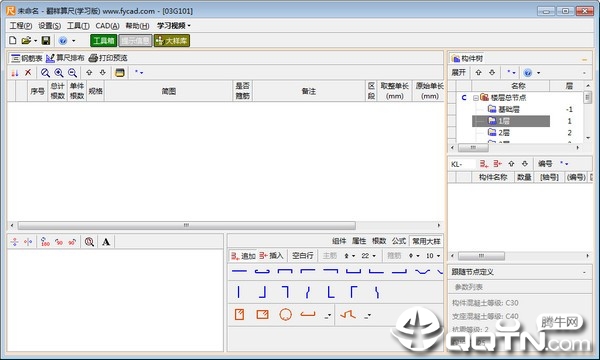Click the zoom fit magnifier in rebar table toolbar

(45, 72)
